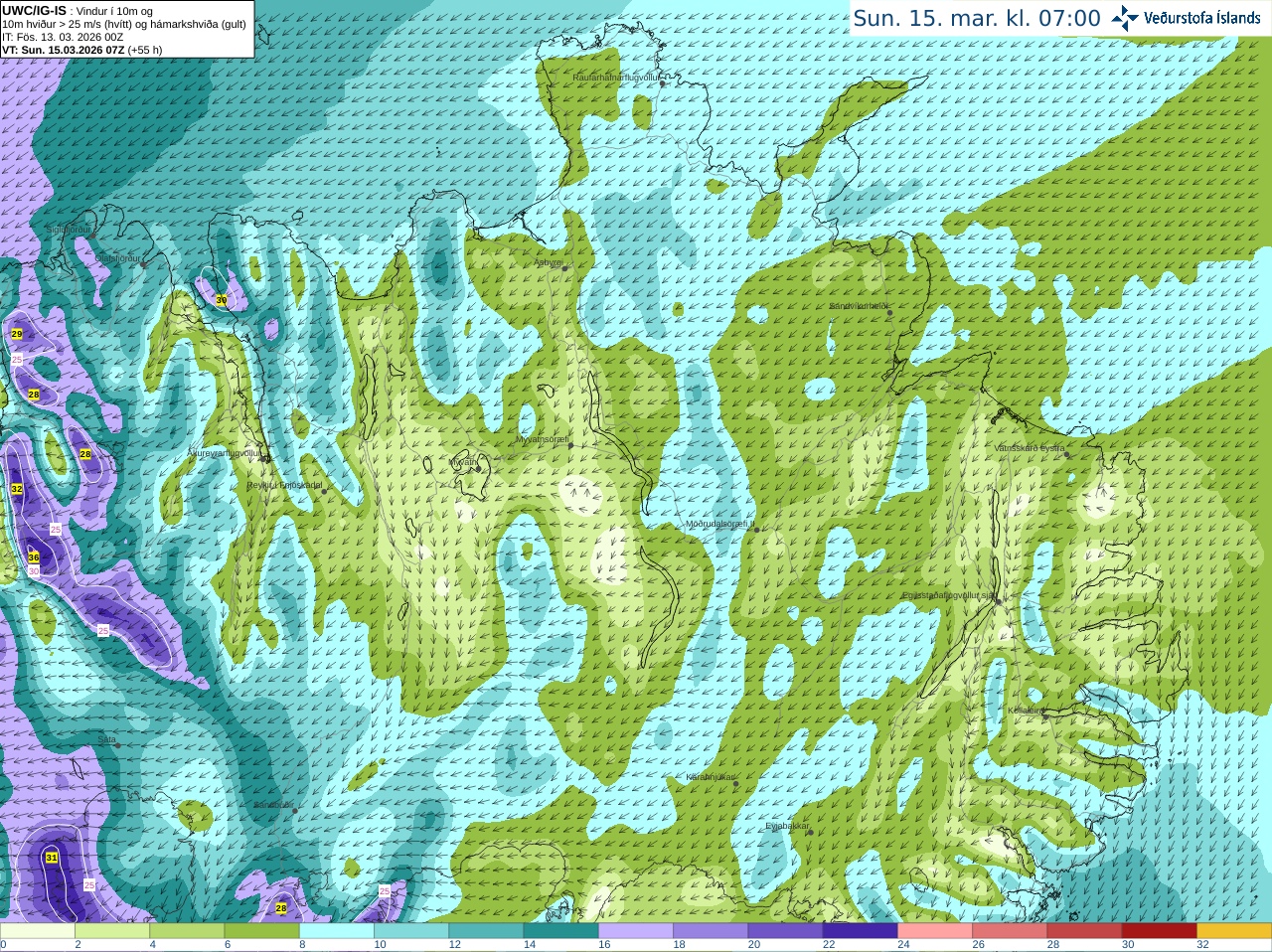Pick the red 28–30 m/s swatch
The image size is (1272, 952).
pos(1084,931)
